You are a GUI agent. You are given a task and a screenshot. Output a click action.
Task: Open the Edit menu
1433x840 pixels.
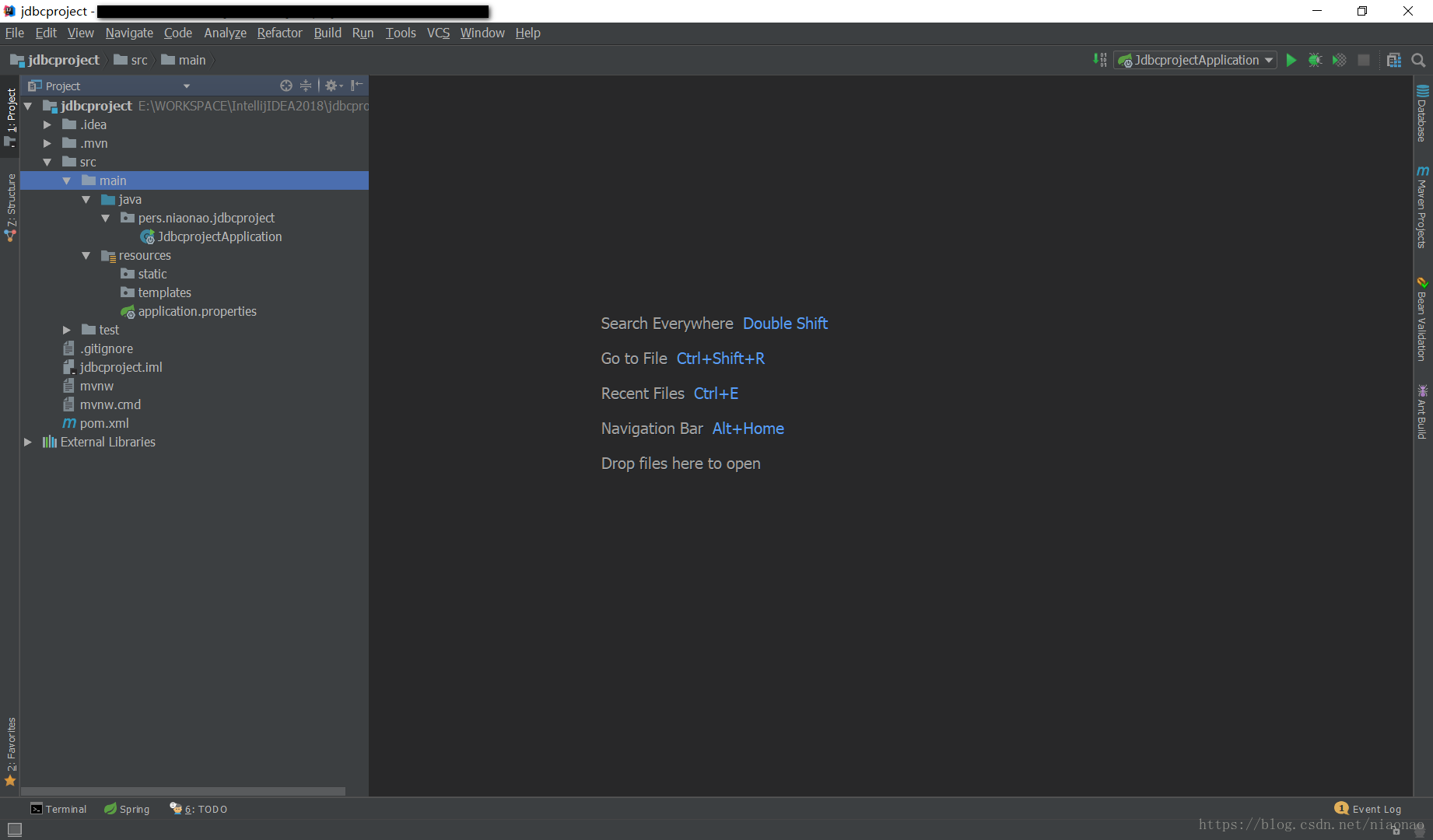[46, 33]
